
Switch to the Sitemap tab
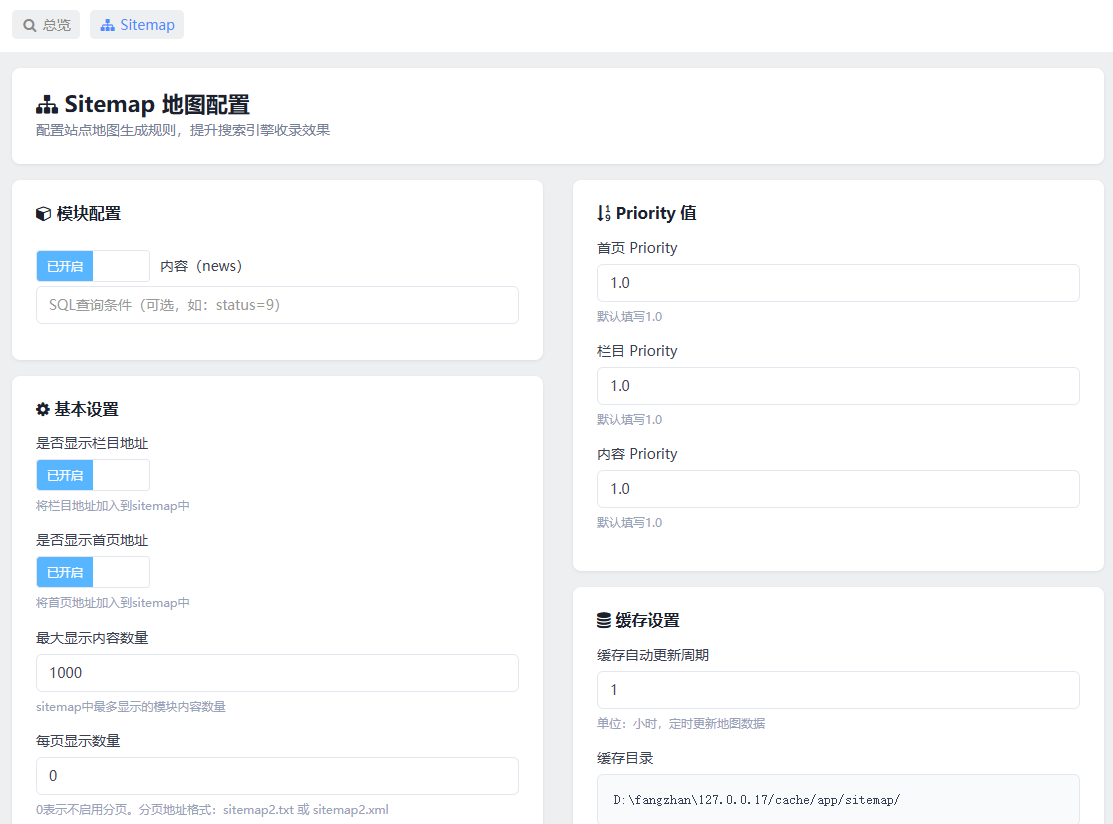(137, 25)
